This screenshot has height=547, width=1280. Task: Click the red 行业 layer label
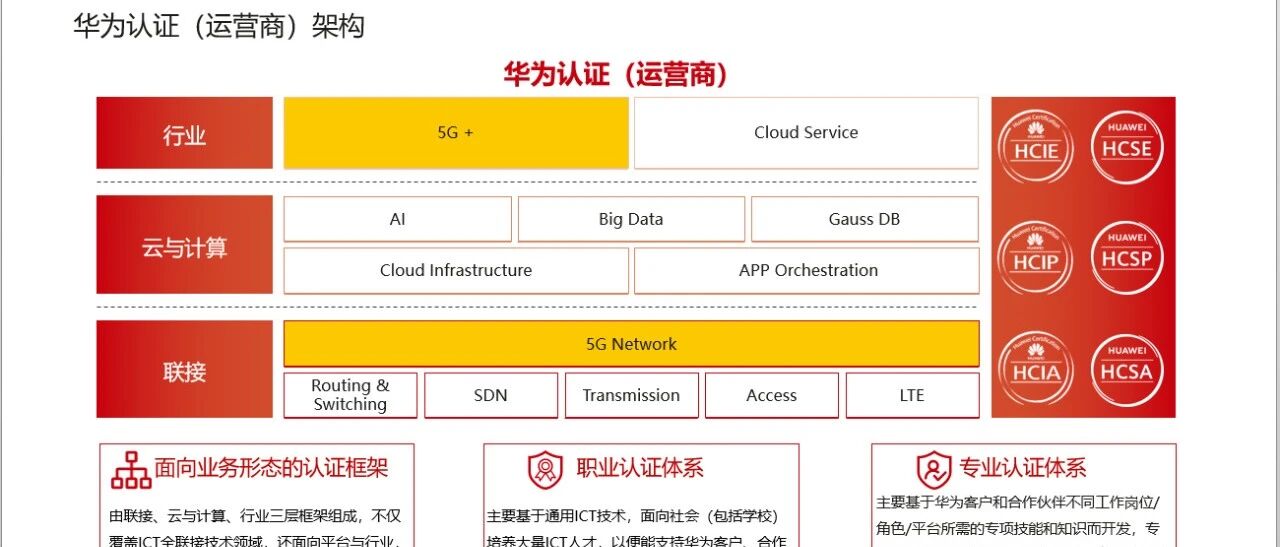pyautogui.click(x=184, y=133)
